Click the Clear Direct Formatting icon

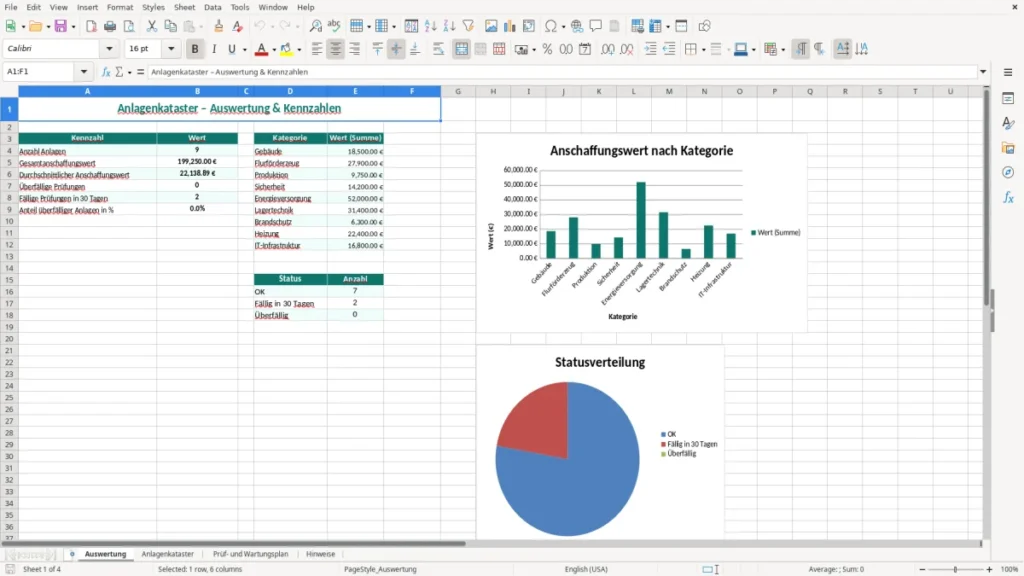(238, 26)
